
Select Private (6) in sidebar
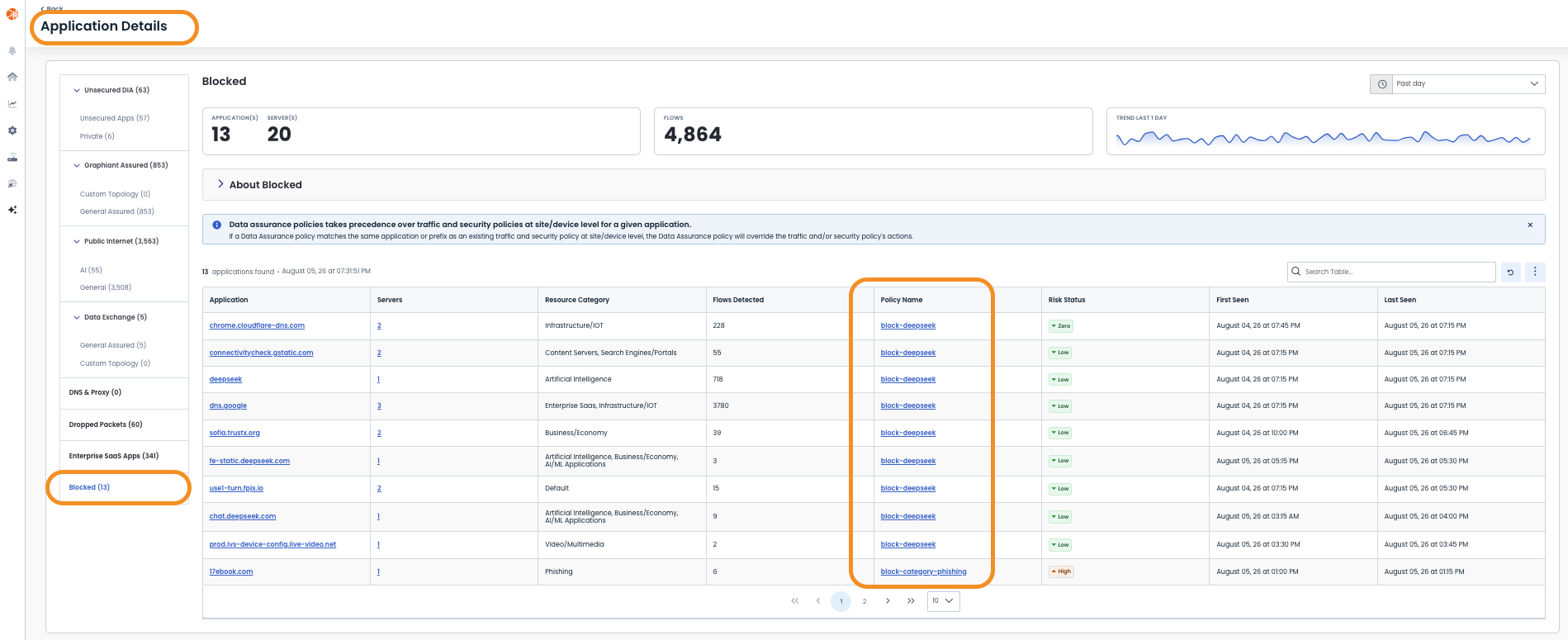(x=97, y=136)
